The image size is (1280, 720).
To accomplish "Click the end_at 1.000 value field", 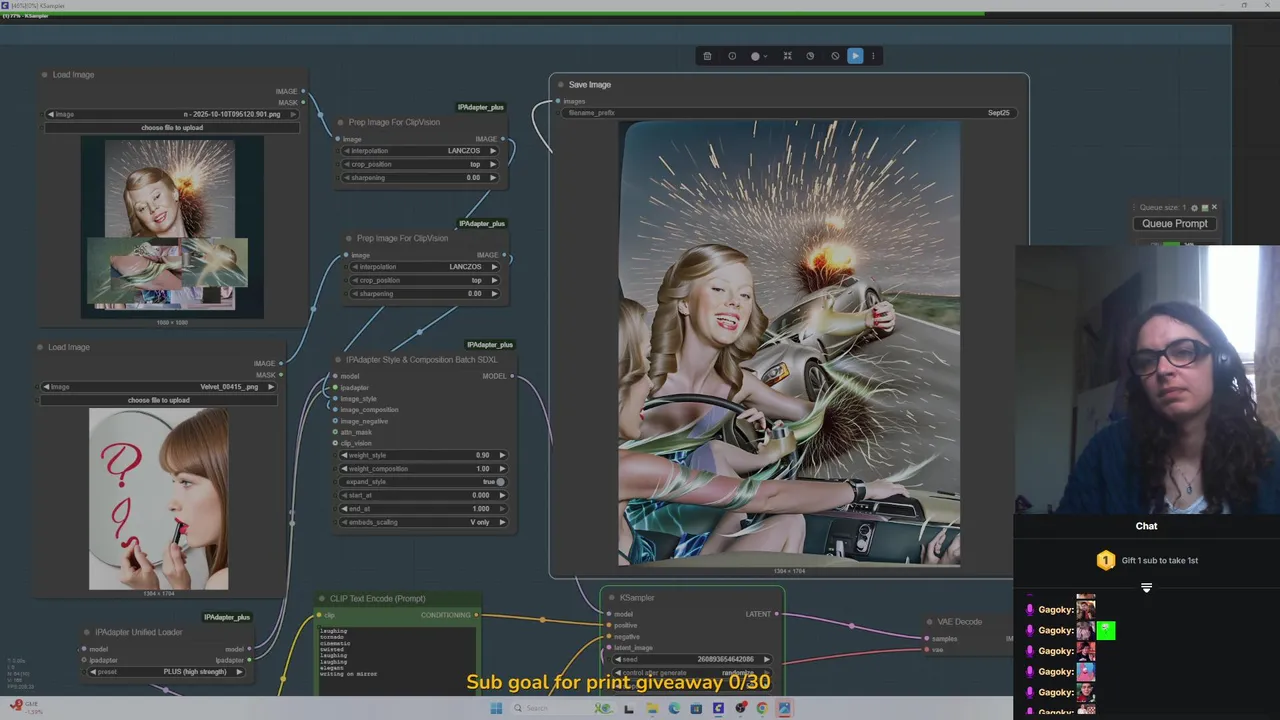I will (423, 509).
